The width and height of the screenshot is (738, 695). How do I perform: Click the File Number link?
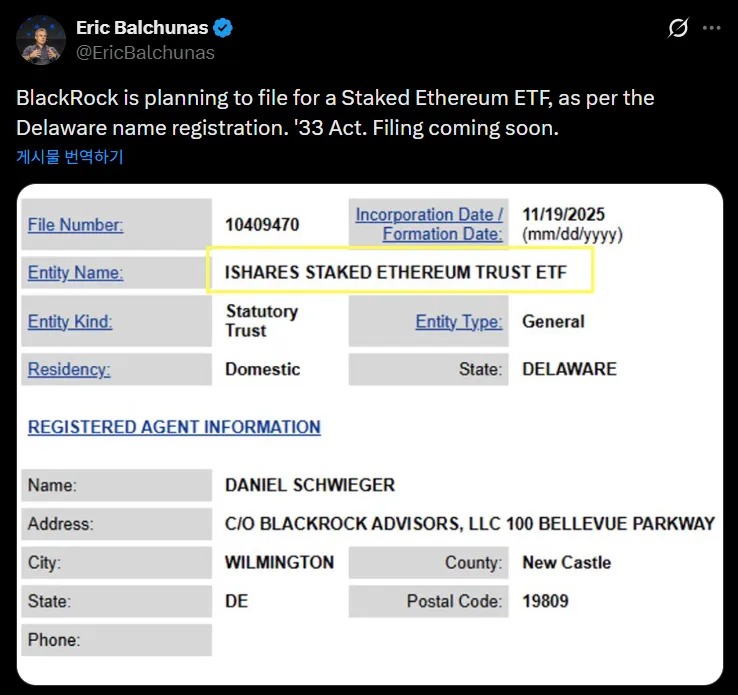(x=75, y=225)
